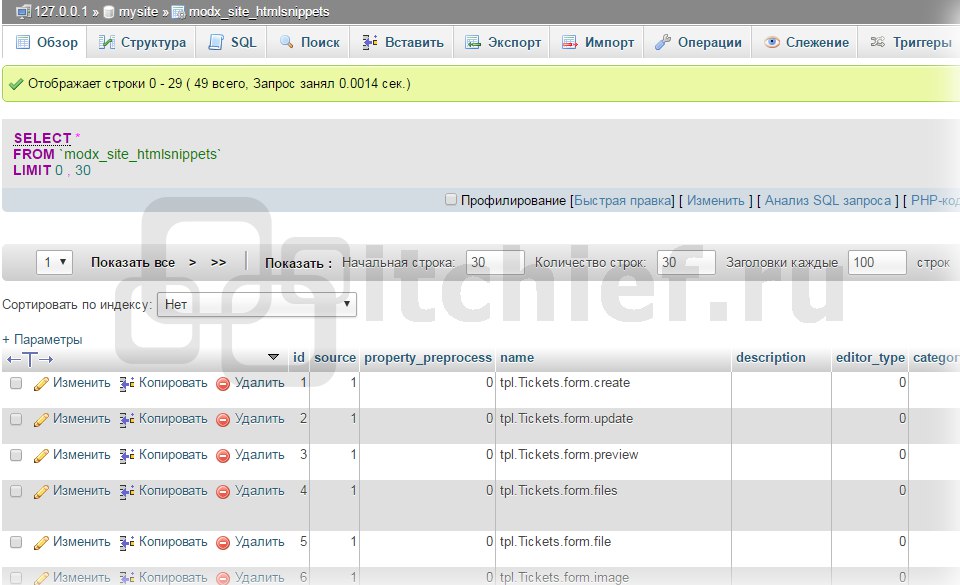Click the full texts toggle arrows icon
The image size is (960, 585).
coord(29,359)
